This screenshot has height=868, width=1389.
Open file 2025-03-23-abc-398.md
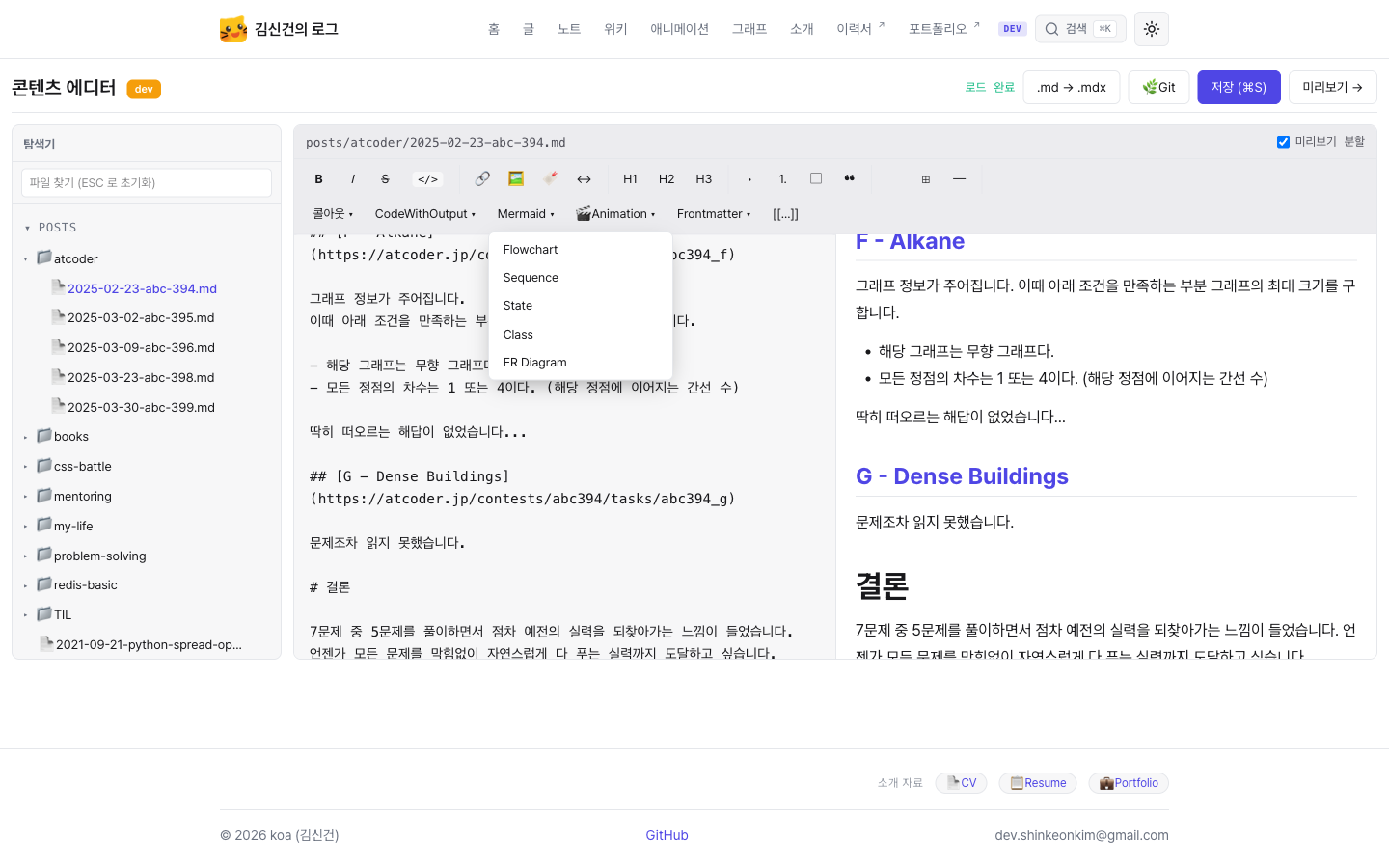pos(141,377)
